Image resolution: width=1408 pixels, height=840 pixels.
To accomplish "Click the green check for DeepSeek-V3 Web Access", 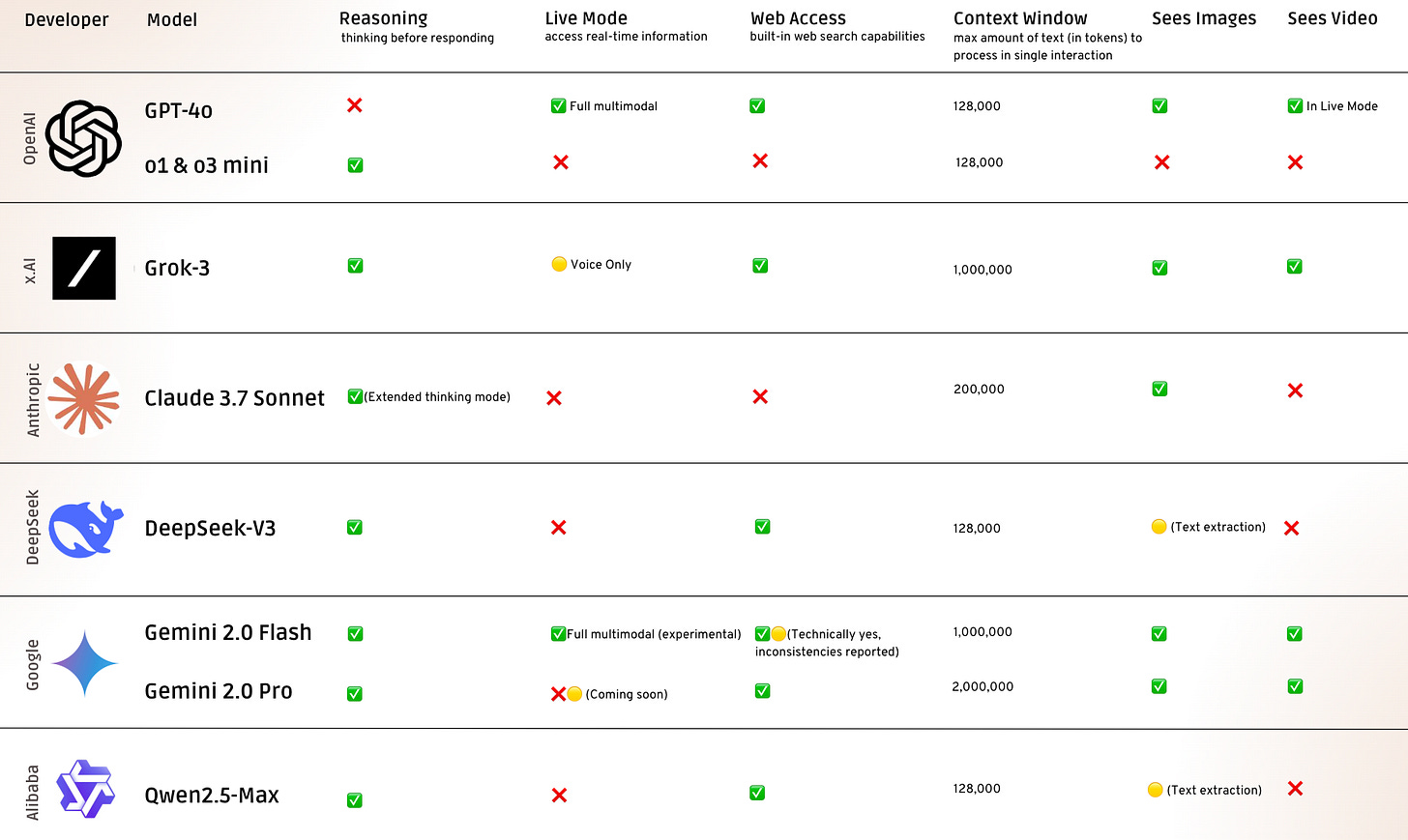I will coord(762,526).
